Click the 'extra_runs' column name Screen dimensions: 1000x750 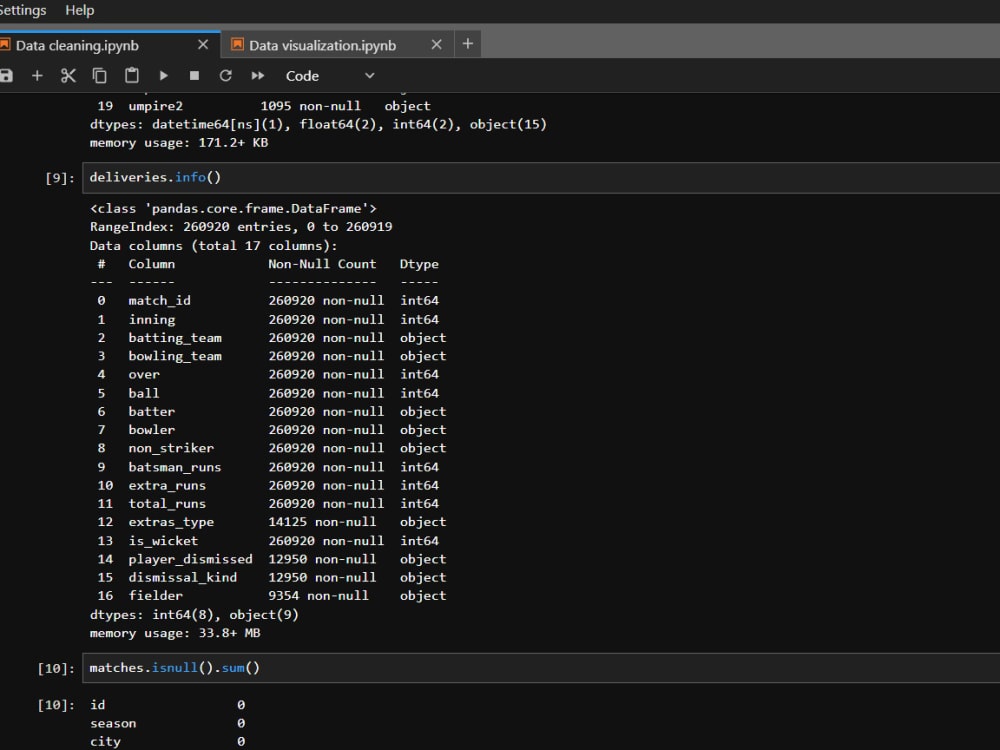(167, 485)
